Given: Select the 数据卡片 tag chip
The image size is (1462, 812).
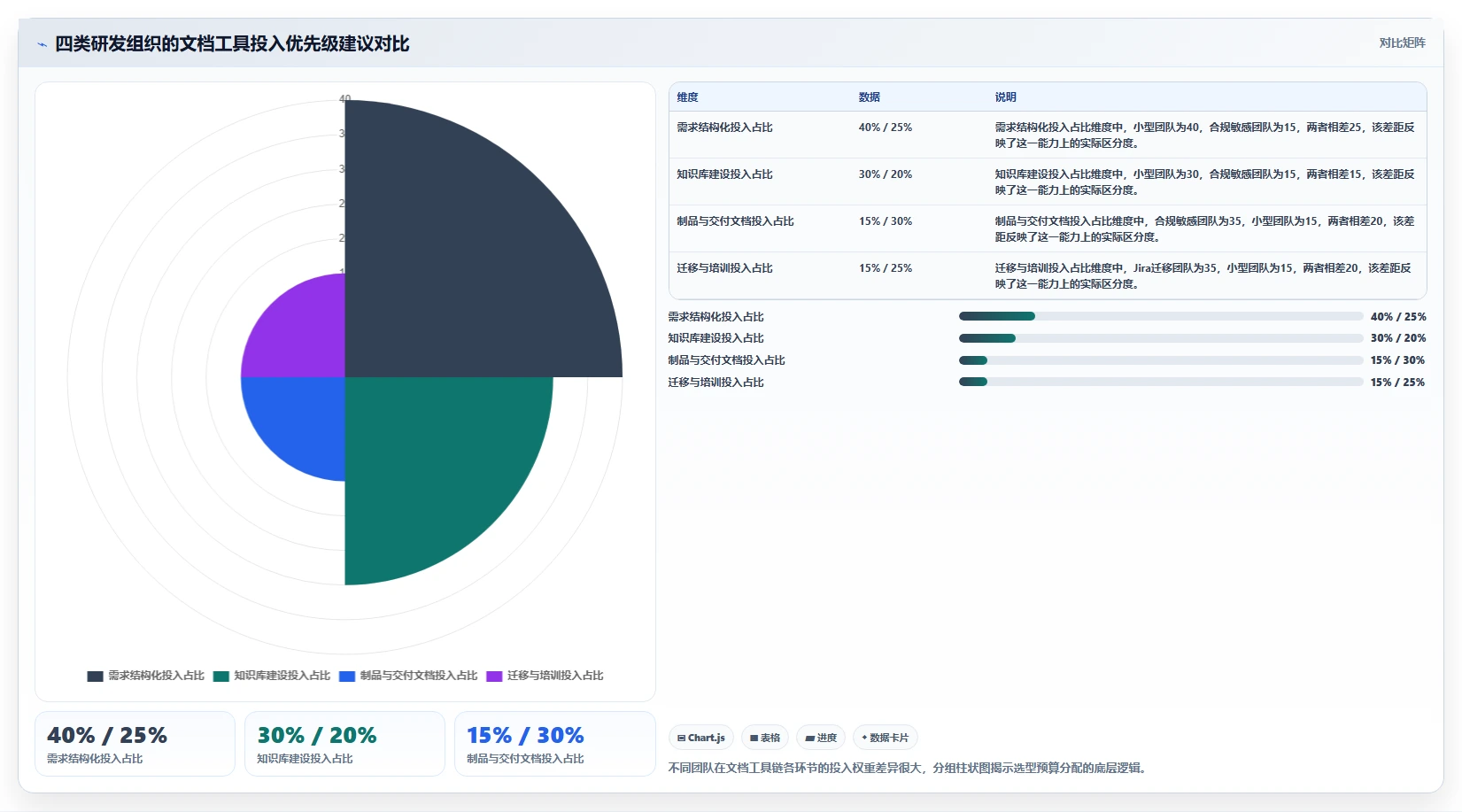Looking at the screenshot, I should [885, 738].
